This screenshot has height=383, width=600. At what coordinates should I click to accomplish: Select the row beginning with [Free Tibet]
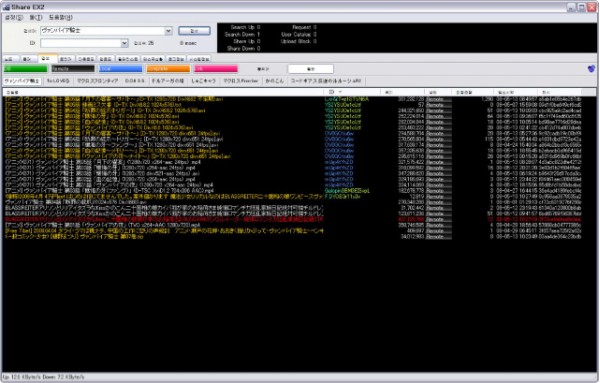pos(293,231)
